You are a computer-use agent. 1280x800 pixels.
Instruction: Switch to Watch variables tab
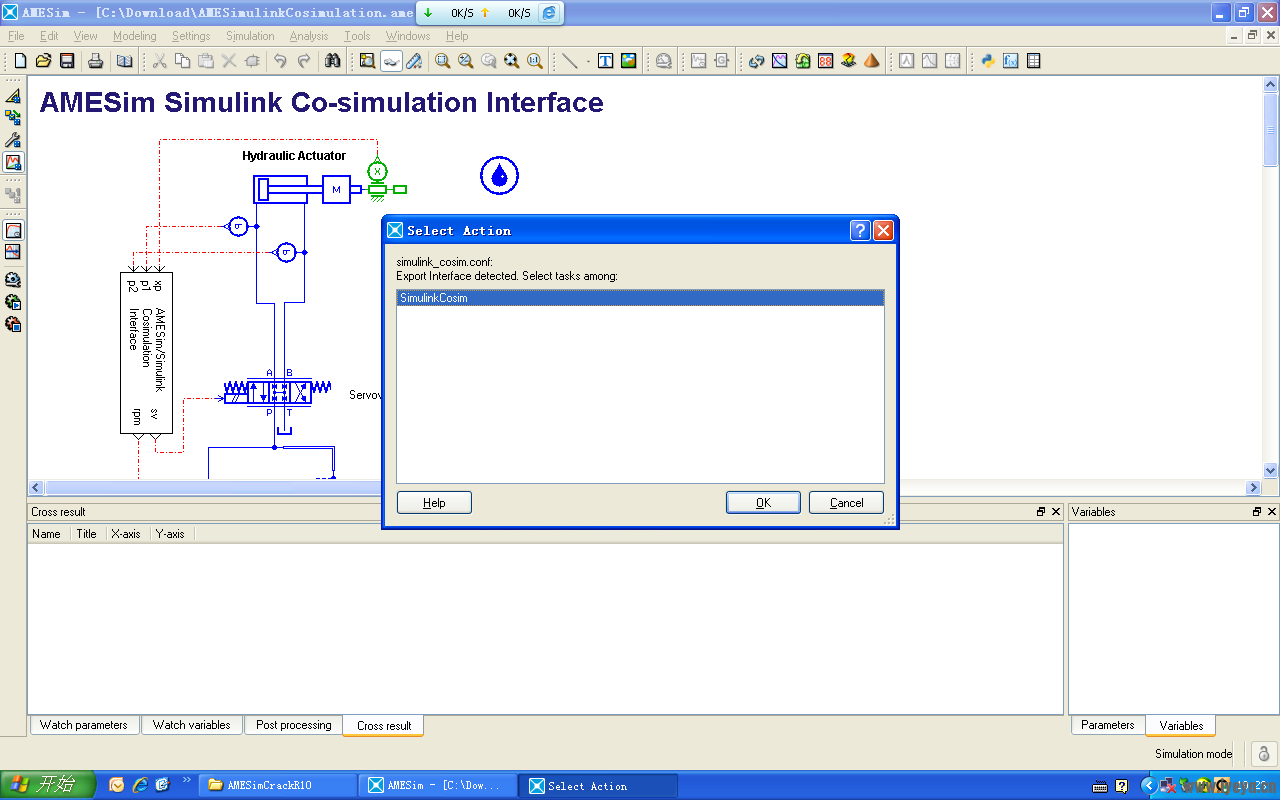(191, 725)
